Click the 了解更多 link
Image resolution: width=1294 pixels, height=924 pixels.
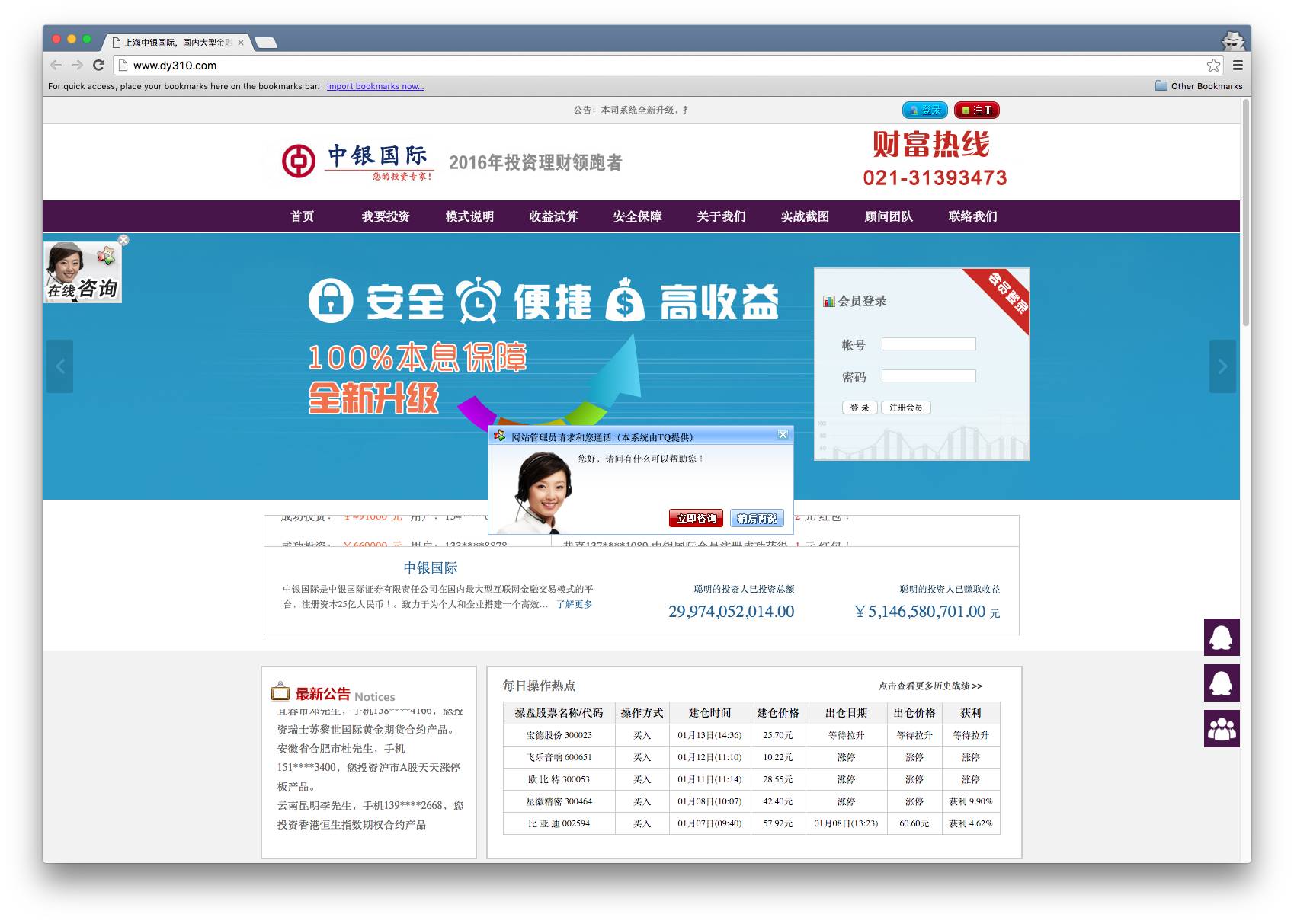pos(574,604)
